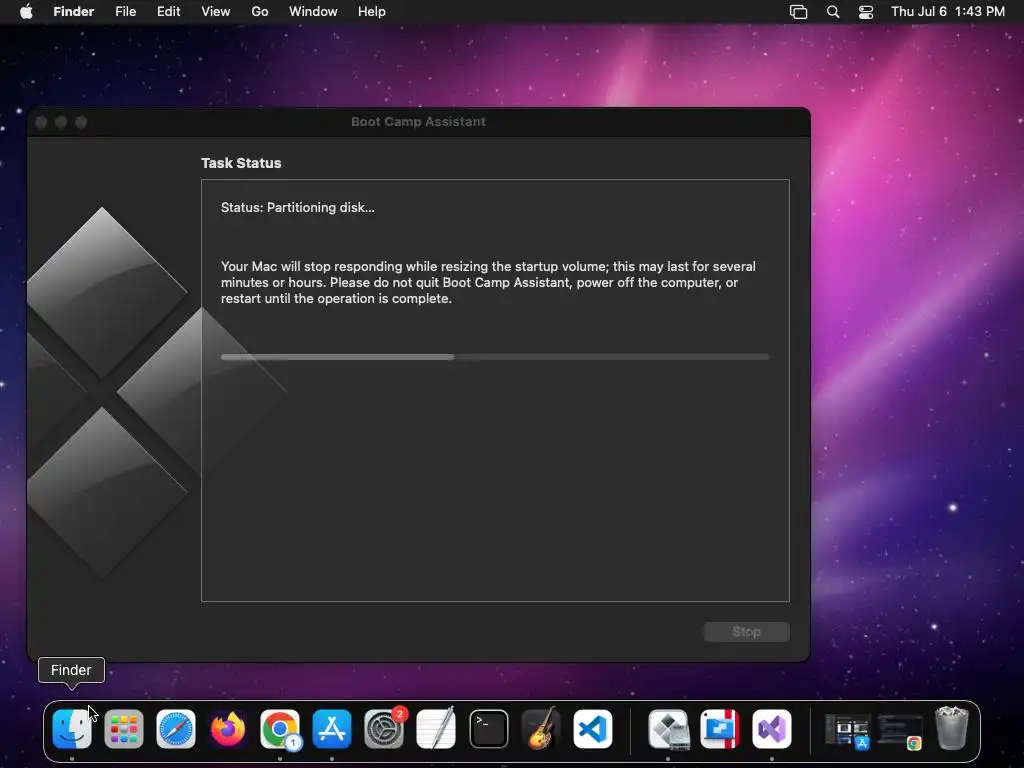This screenshot has width=1024, height=768.
Task: Zoom the Boot Camp Assistant window
Action: (x=81, y=122)
